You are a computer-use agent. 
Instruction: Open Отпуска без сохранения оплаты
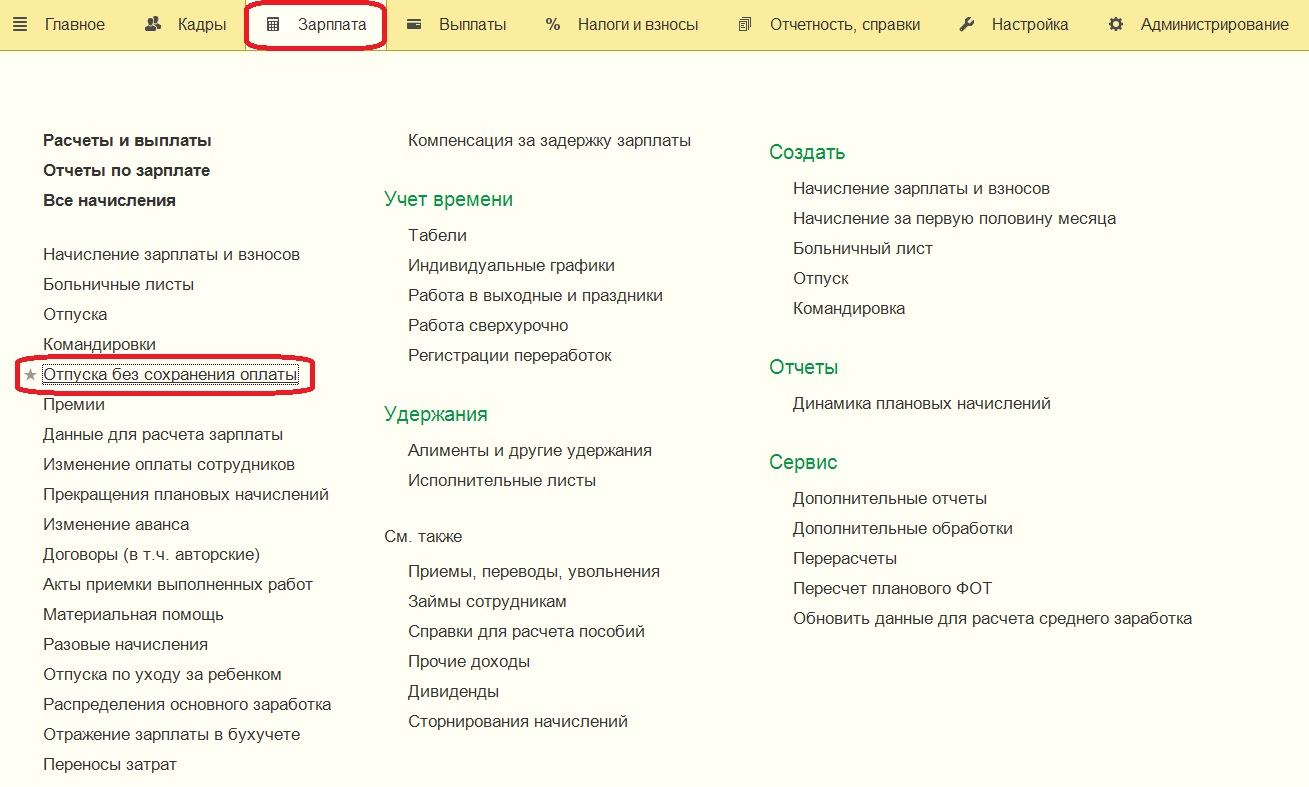[x=170, y=374]
